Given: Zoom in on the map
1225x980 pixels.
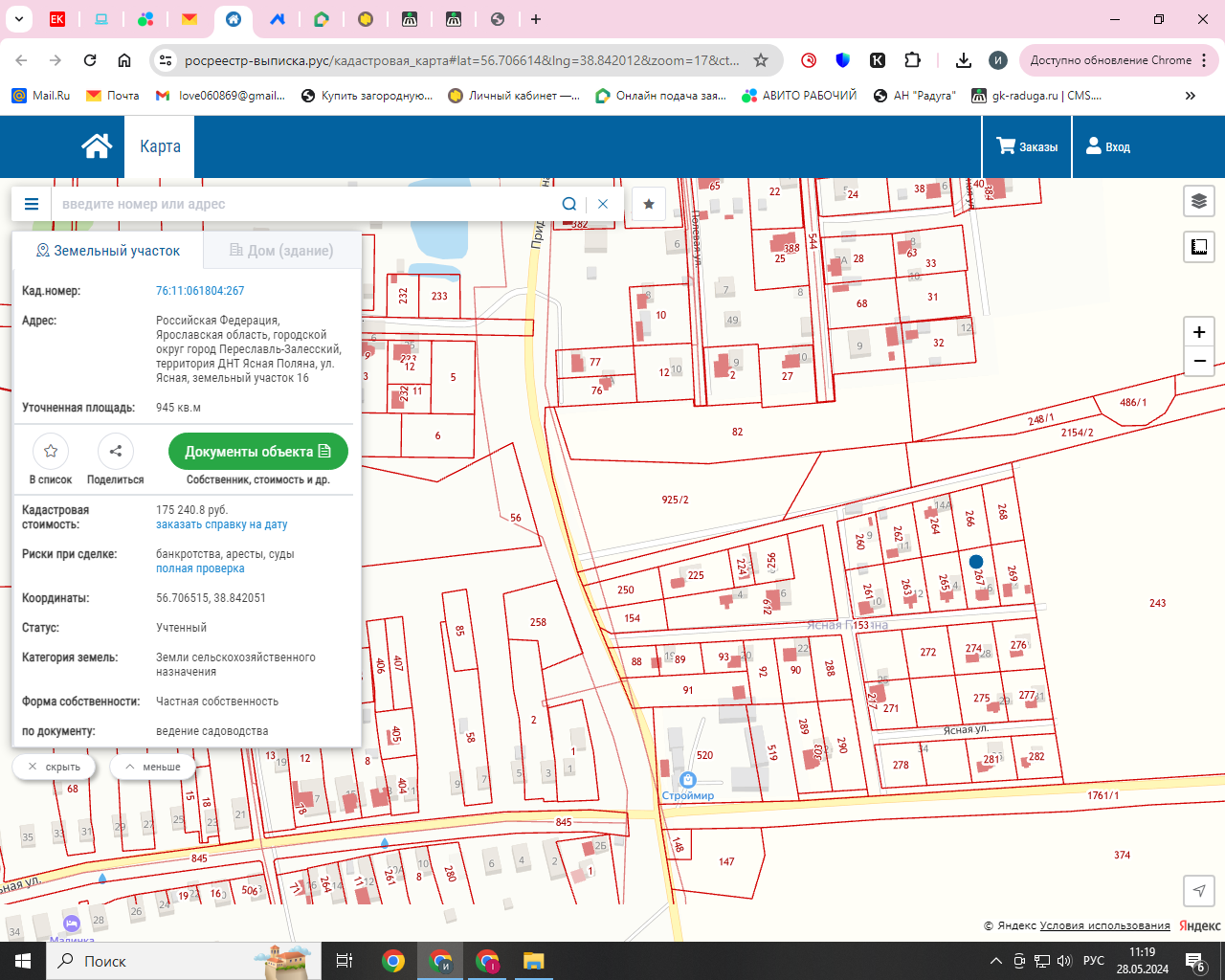Looking at the screenshot, I should [x=1199, y=332].
